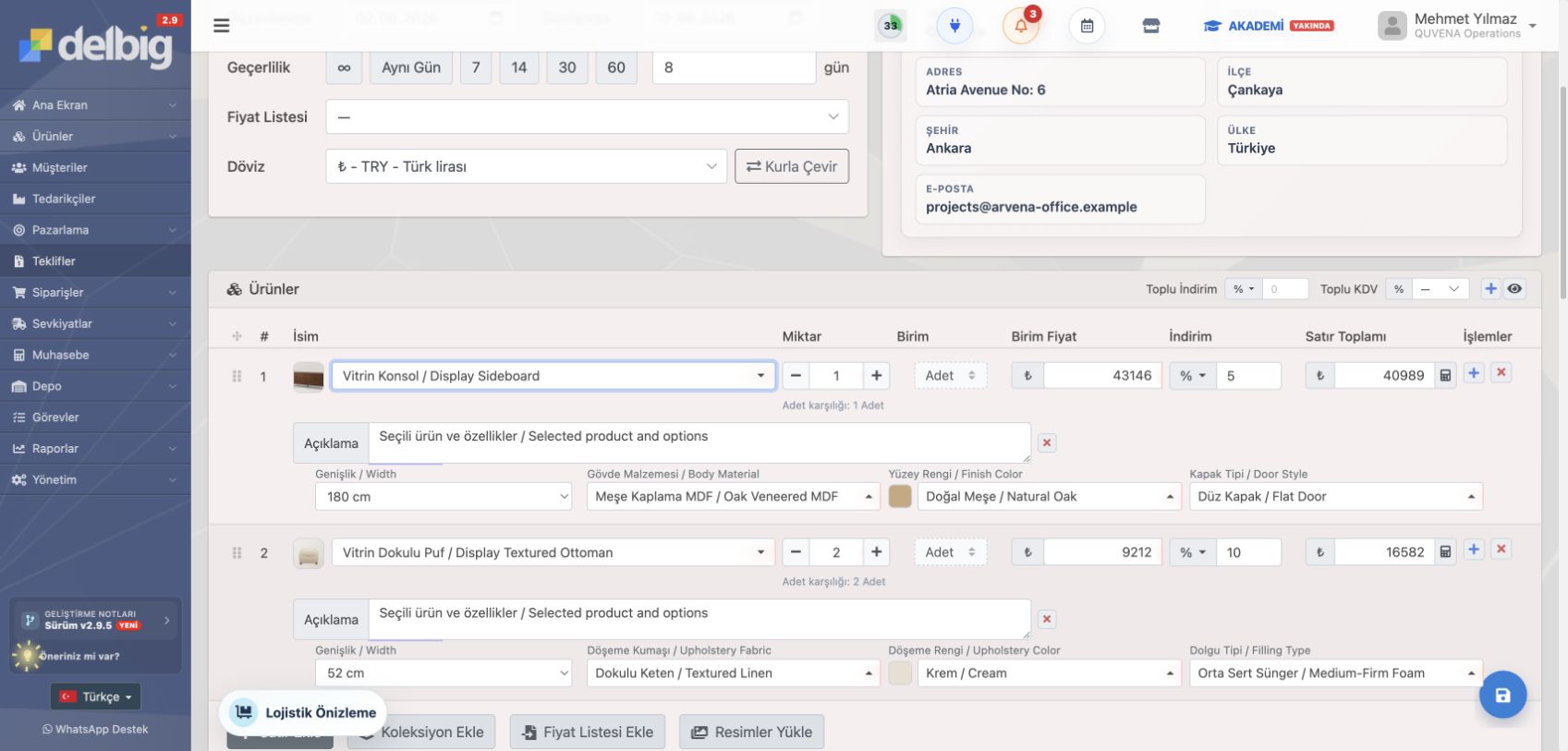Click the store icon in header
This screenshot has width=1568, height=751.
pos(1151,26)
